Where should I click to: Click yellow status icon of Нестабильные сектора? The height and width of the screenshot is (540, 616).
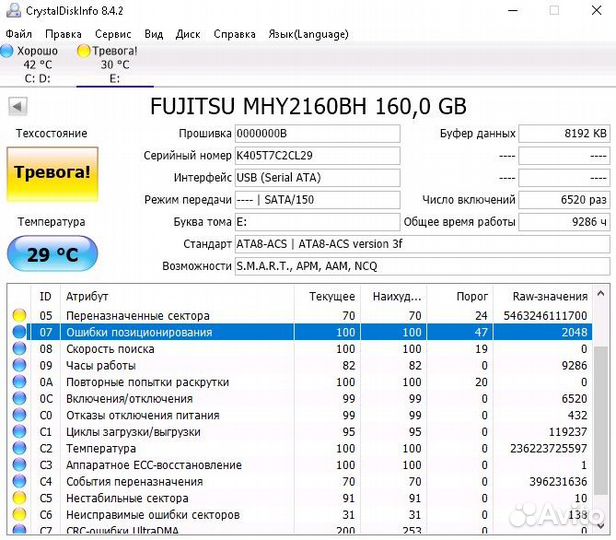point(19,498)
